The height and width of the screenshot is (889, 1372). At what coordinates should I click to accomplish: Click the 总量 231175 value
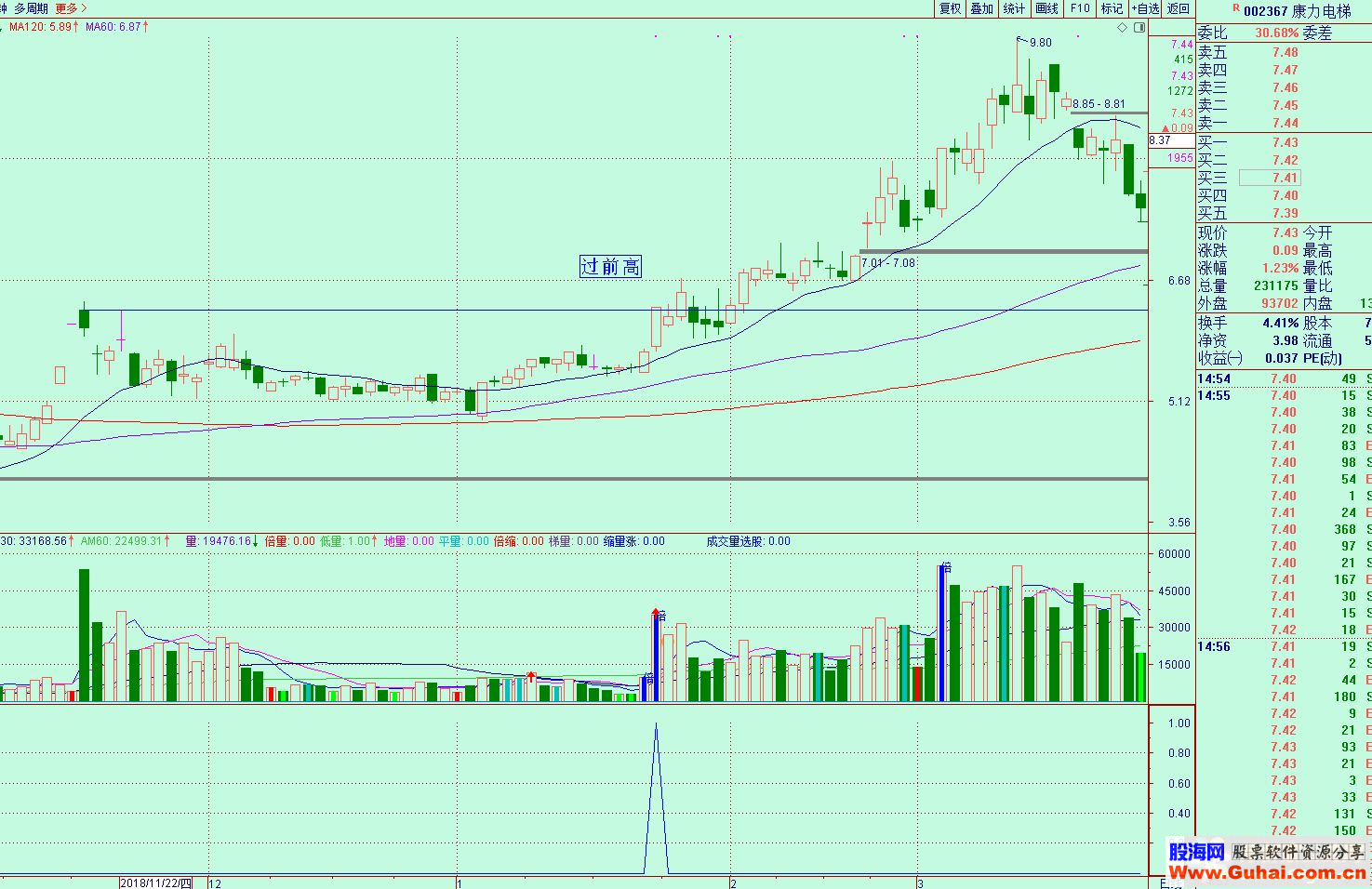point(1275,285)
